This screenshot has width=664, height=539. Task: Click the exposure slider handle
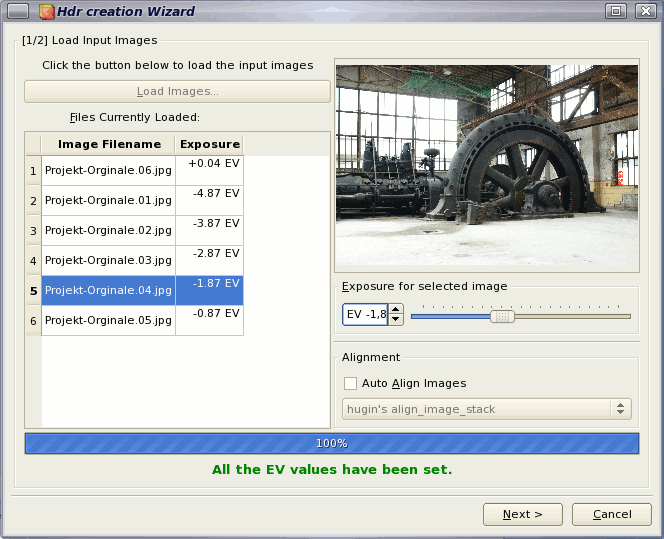click(503, 316)
